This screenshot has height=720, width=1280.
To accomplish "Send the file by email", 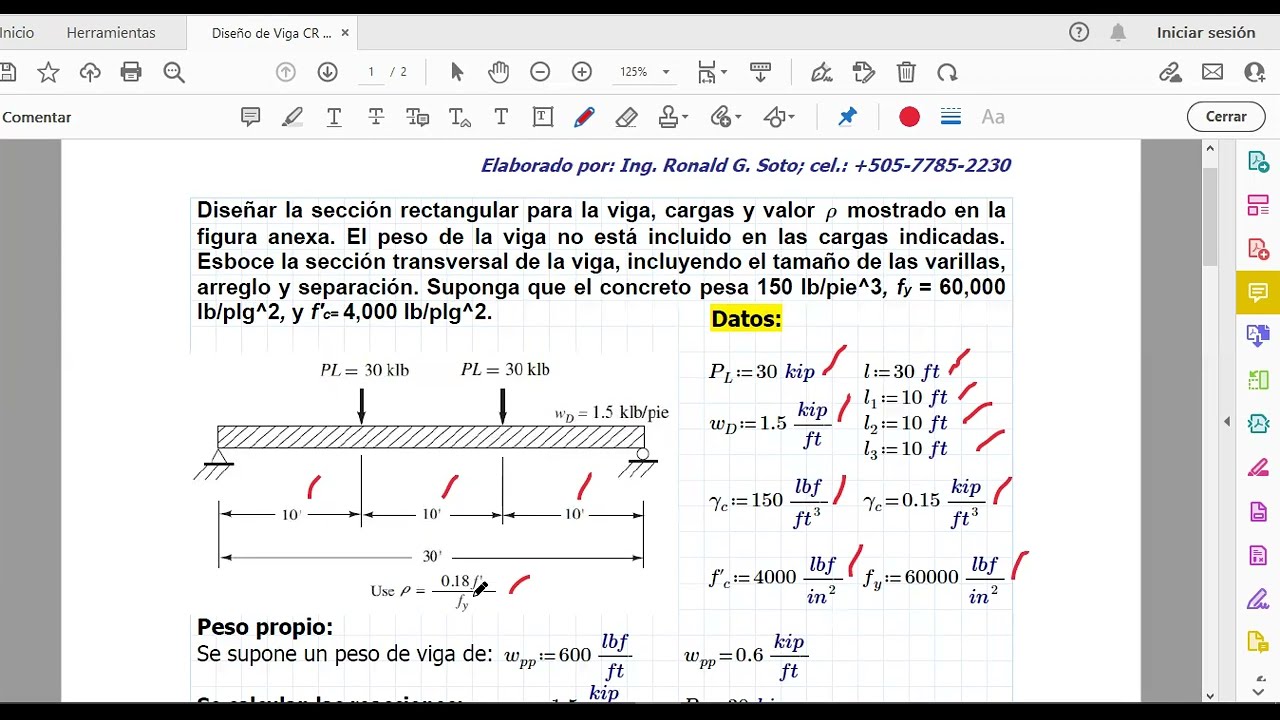I will 1213,72.
